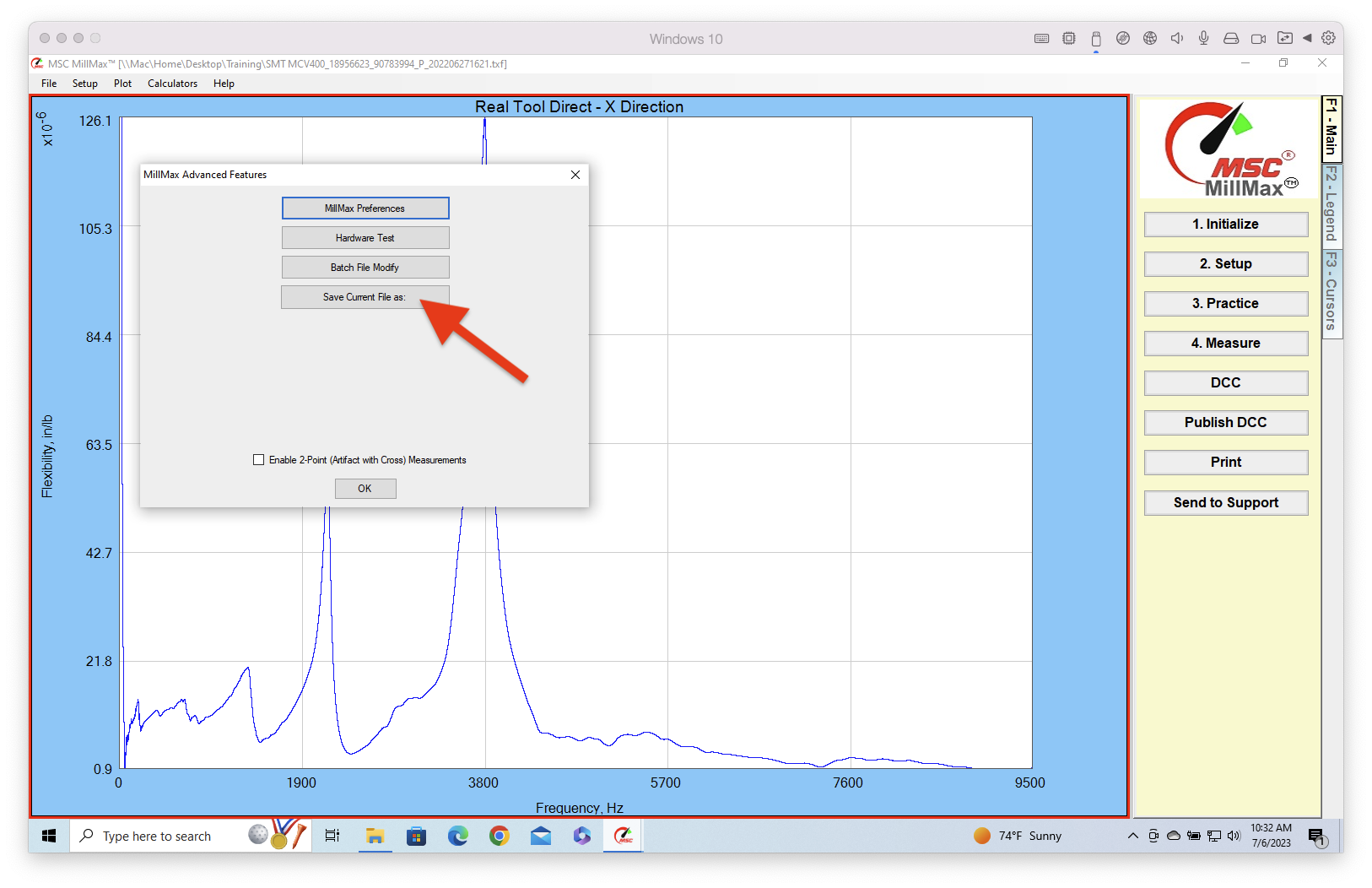
Task: Click the network globe icon in VM toolbar
Action: tap(1150, 39)
